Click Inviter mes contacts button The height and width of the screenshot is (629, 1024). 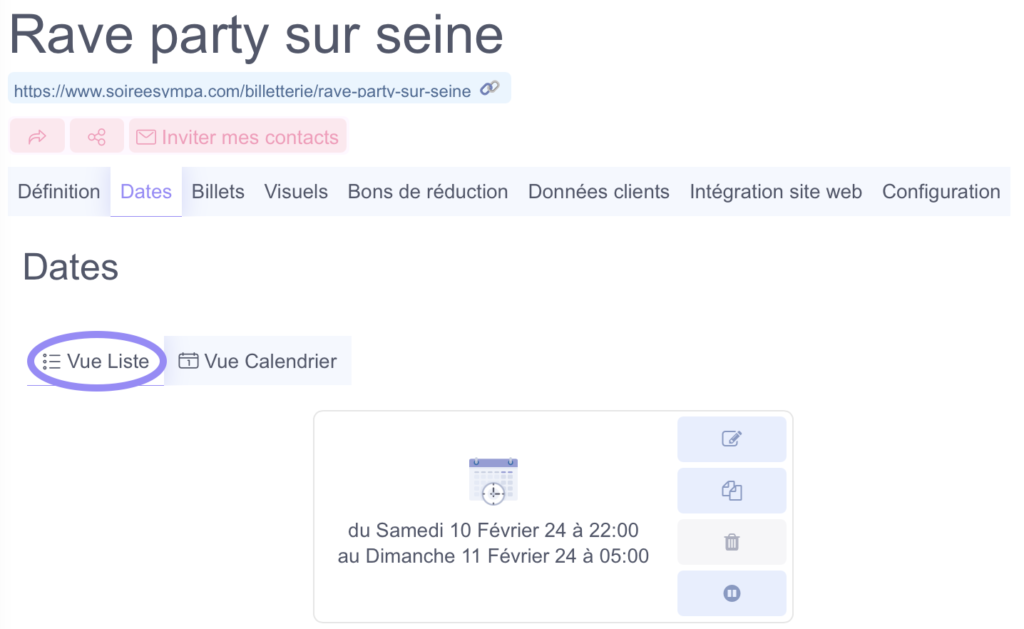coord(238,136)
